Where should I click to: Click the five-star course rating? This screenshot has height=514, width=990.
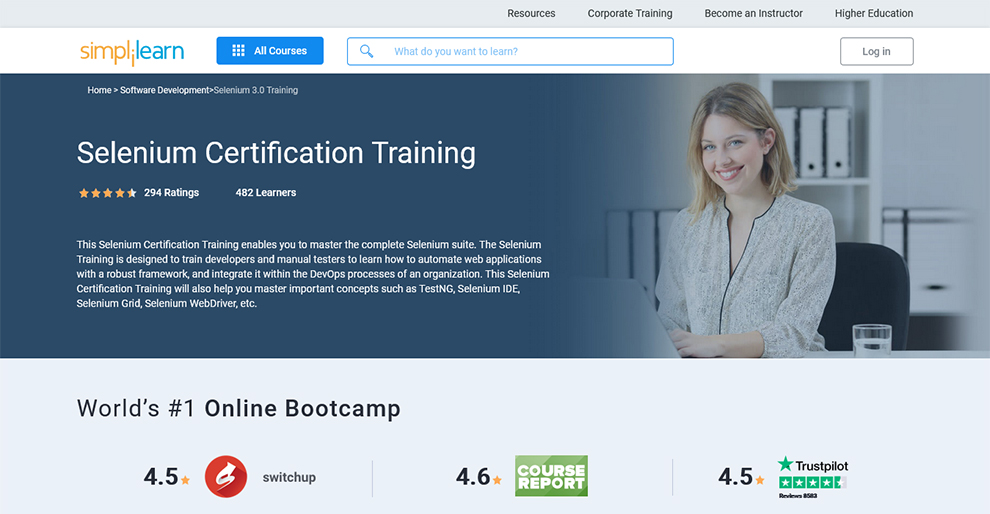click(x=107, y=193)
